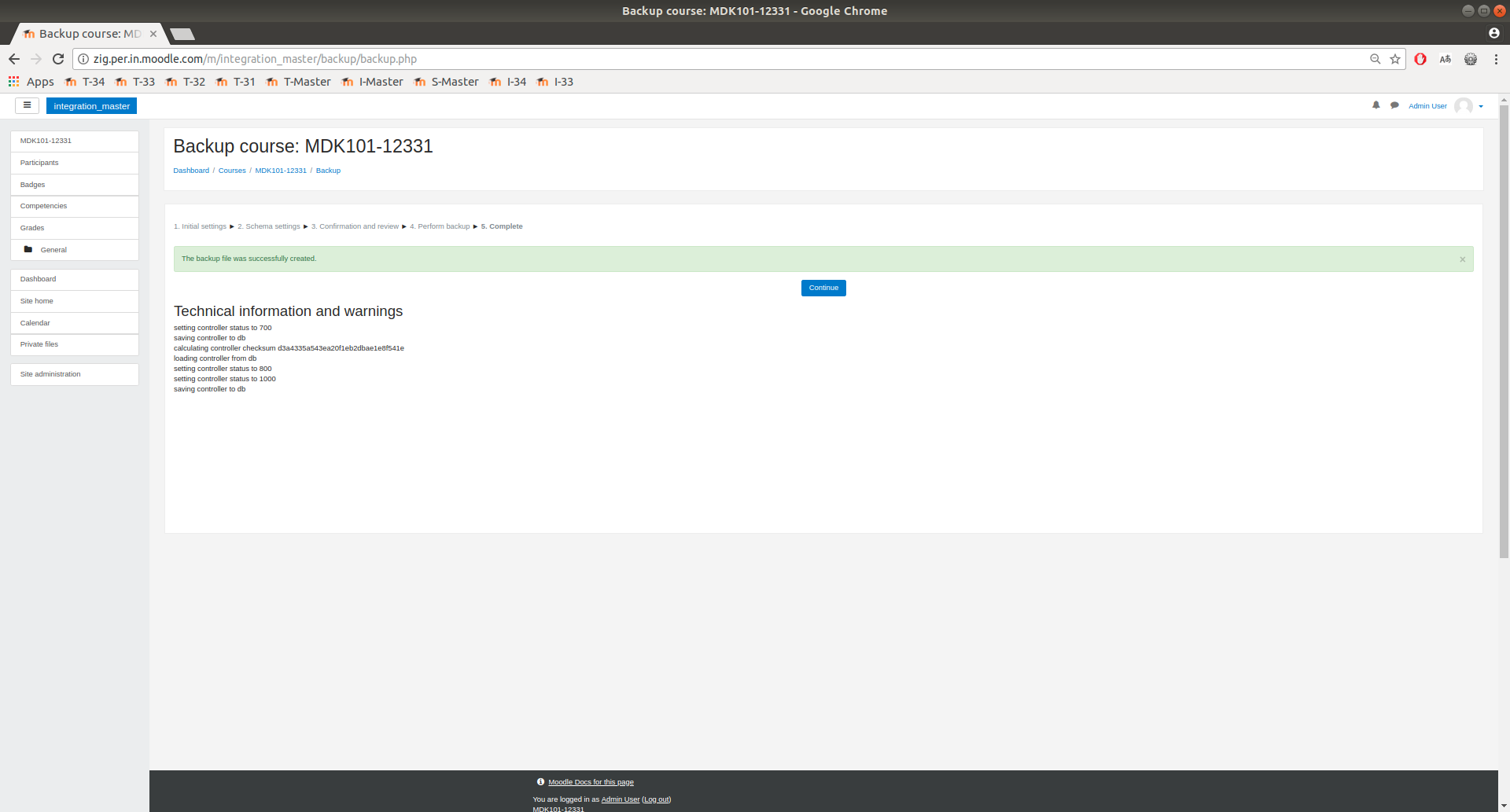Click the Courses breadcrumb link
Screen dimensions: 1510x812
coord(232,171)
